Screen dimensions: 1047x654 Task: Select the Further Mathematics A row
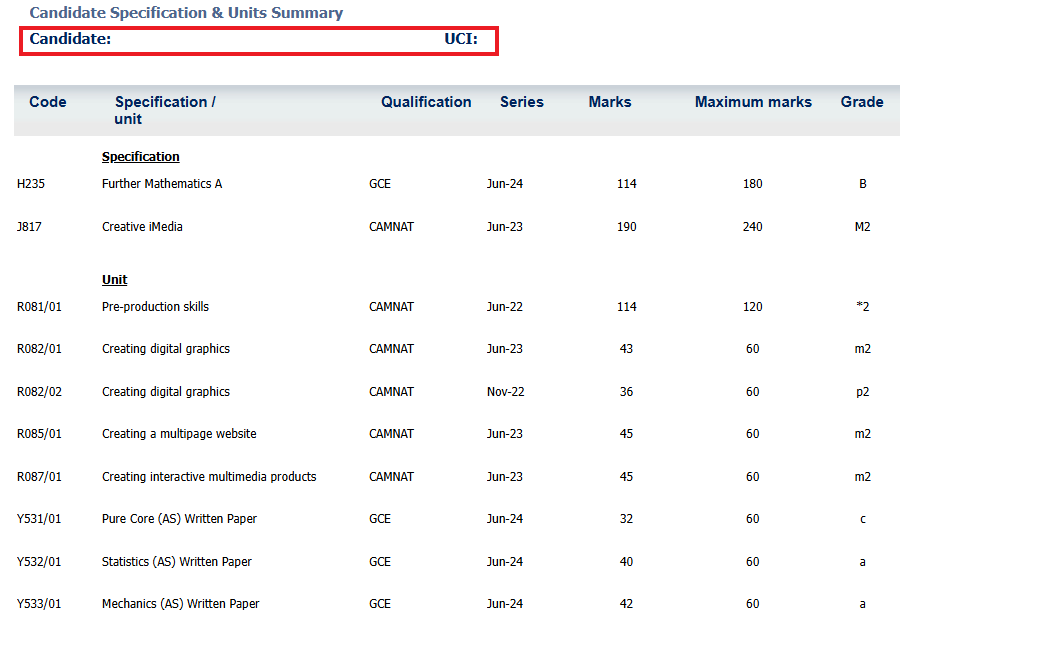(x=162, y=183)
